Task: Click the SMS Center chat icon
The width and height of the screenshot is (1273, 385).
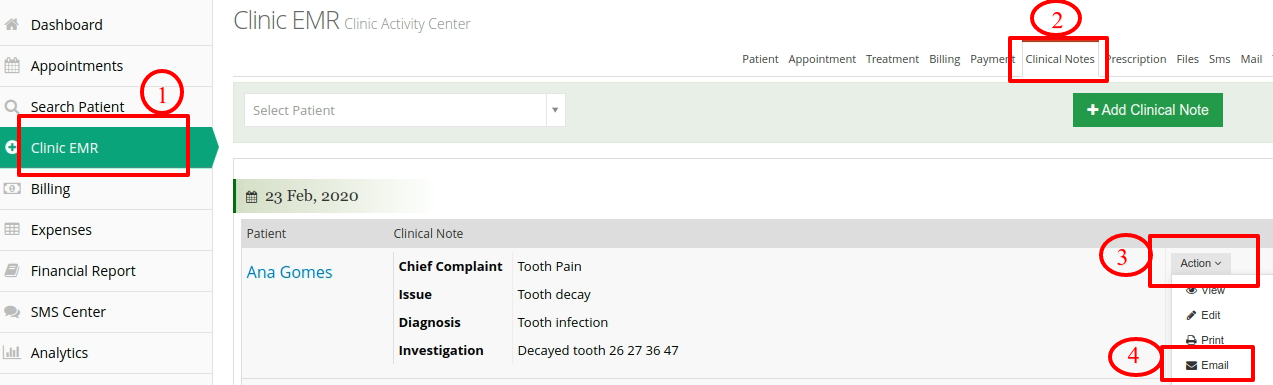Action: coord(12,312)
